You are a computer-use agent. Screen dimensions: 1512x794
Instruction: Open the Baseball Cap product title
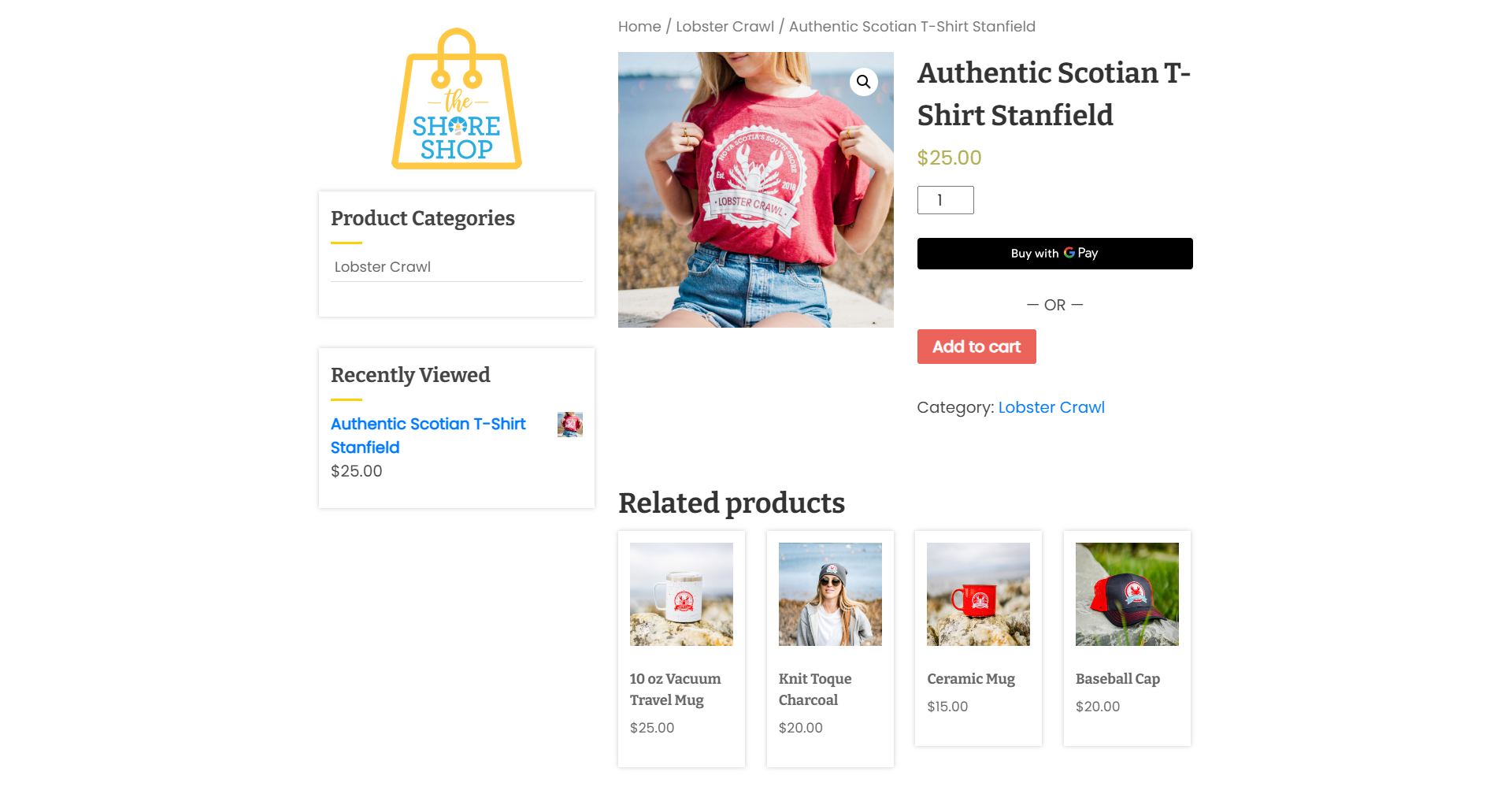[x=1118, y=679]
